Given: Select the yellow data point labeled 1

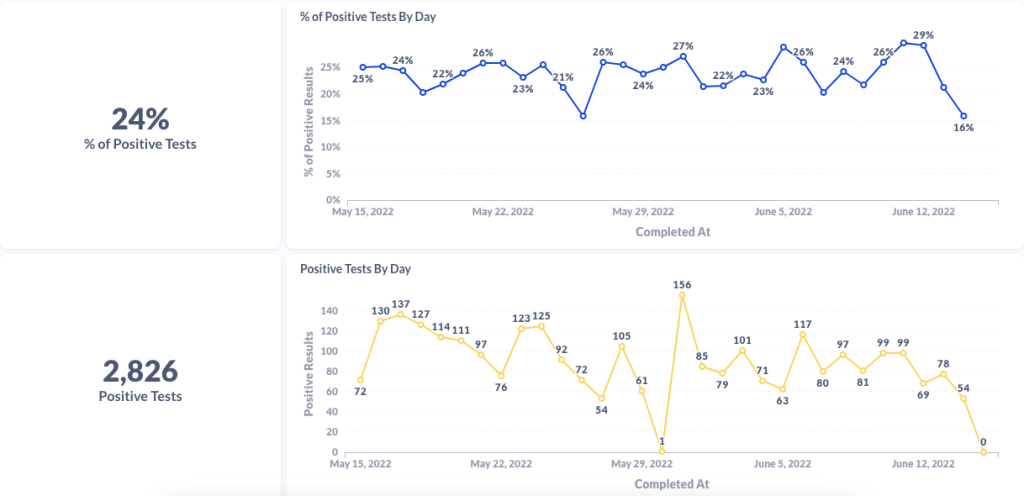Looking at the screenshot, I should pos(662,451).
